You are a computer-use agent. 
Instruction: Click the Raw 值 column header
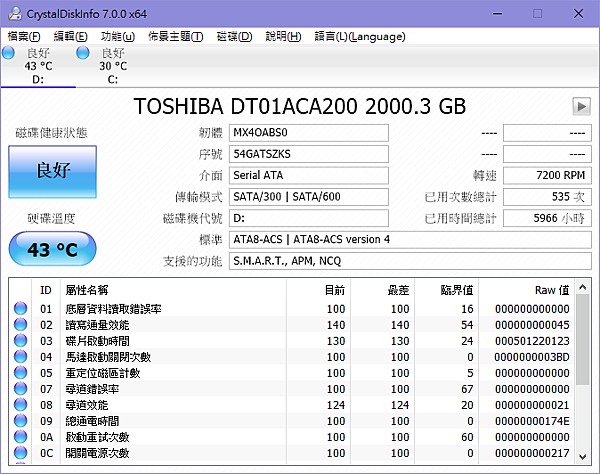tap(527, 290)
